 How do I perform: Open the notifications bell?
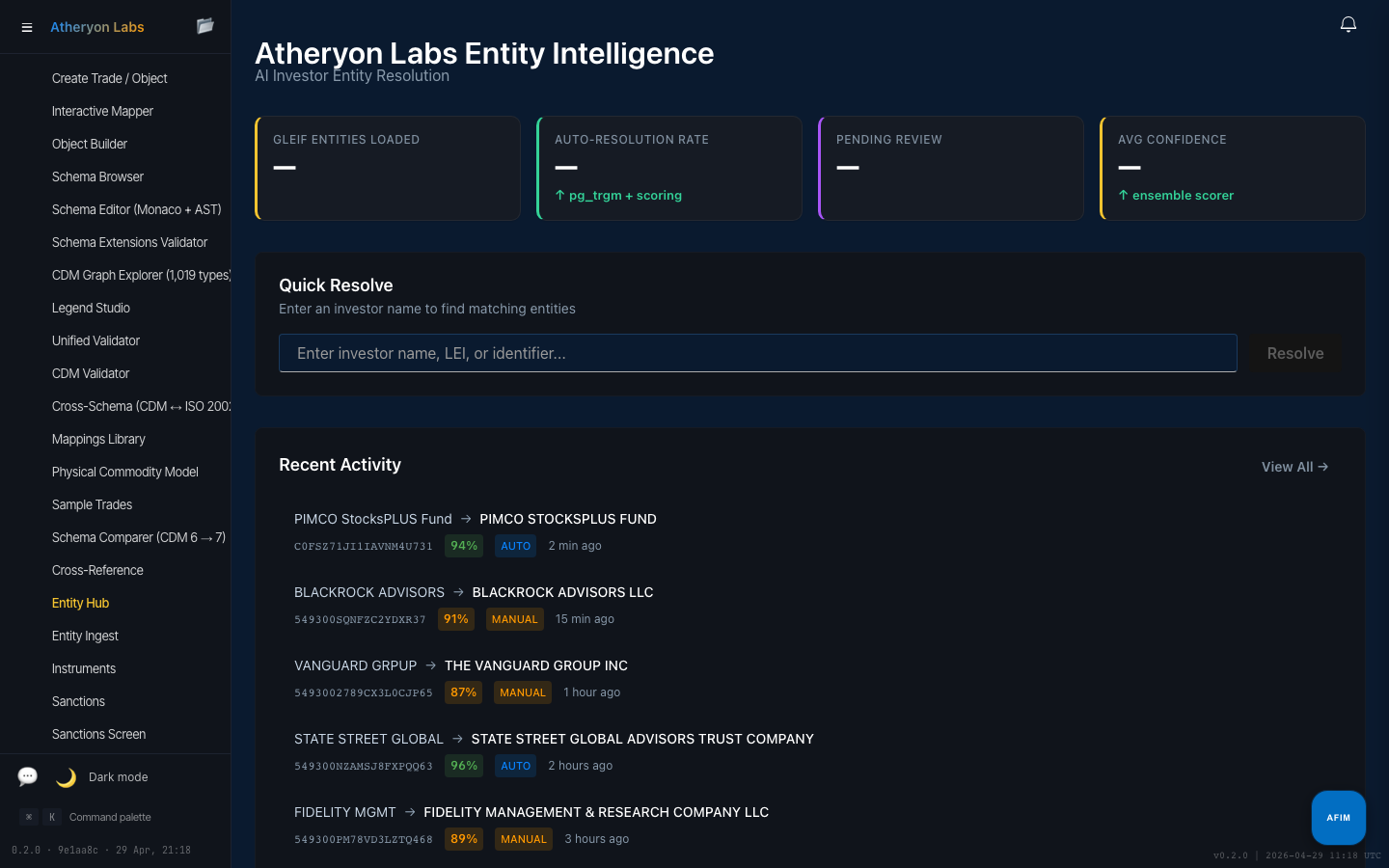(x=1348, y=24)
